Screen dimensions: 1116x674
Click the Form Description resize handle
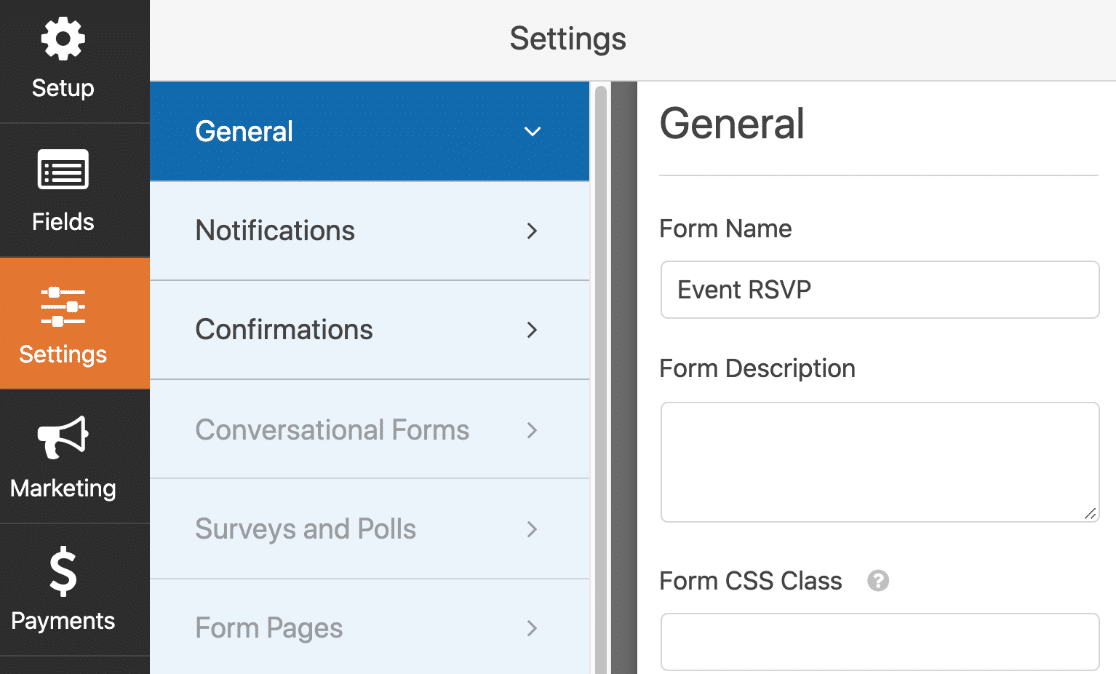[1090, 513]
